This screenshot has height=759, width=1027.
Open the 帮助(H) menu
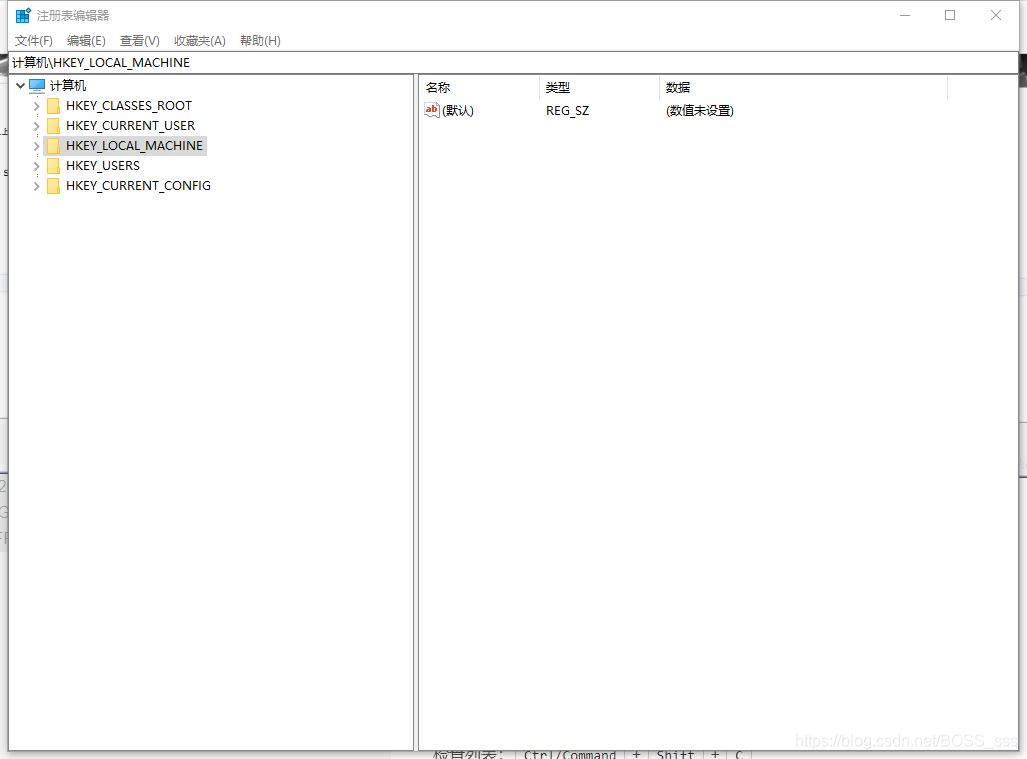click(260, 41)
